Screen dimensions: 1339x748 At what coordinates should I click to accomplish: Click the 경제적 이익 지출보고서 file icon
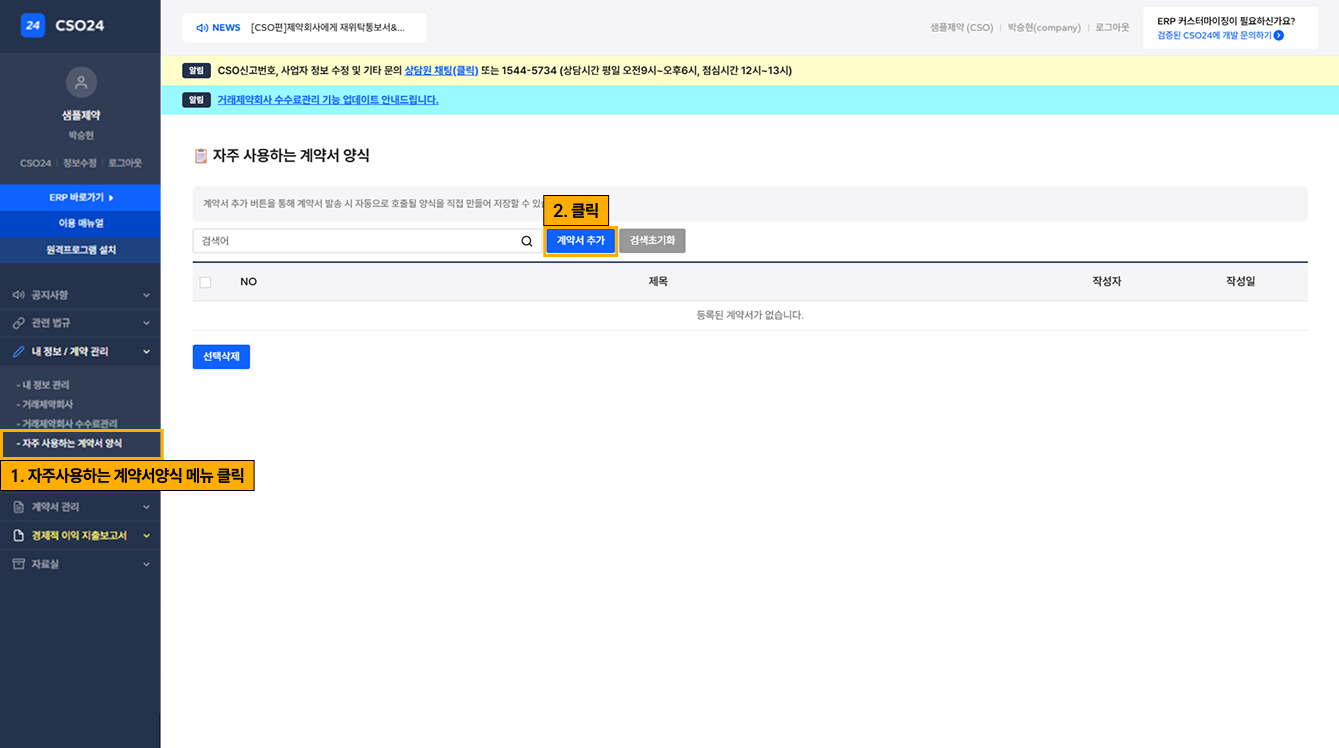[18, 536]
